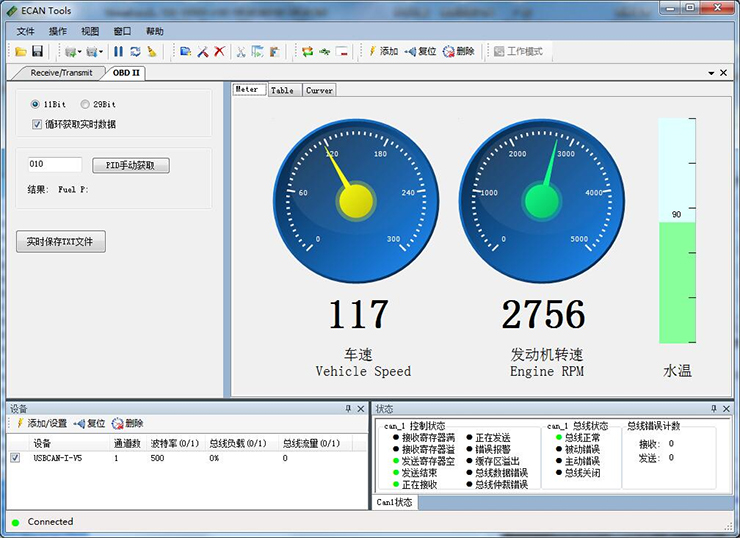Click 添加 lightning icon in main toolbar
This screenshot has height=538, width=740.
382,51
